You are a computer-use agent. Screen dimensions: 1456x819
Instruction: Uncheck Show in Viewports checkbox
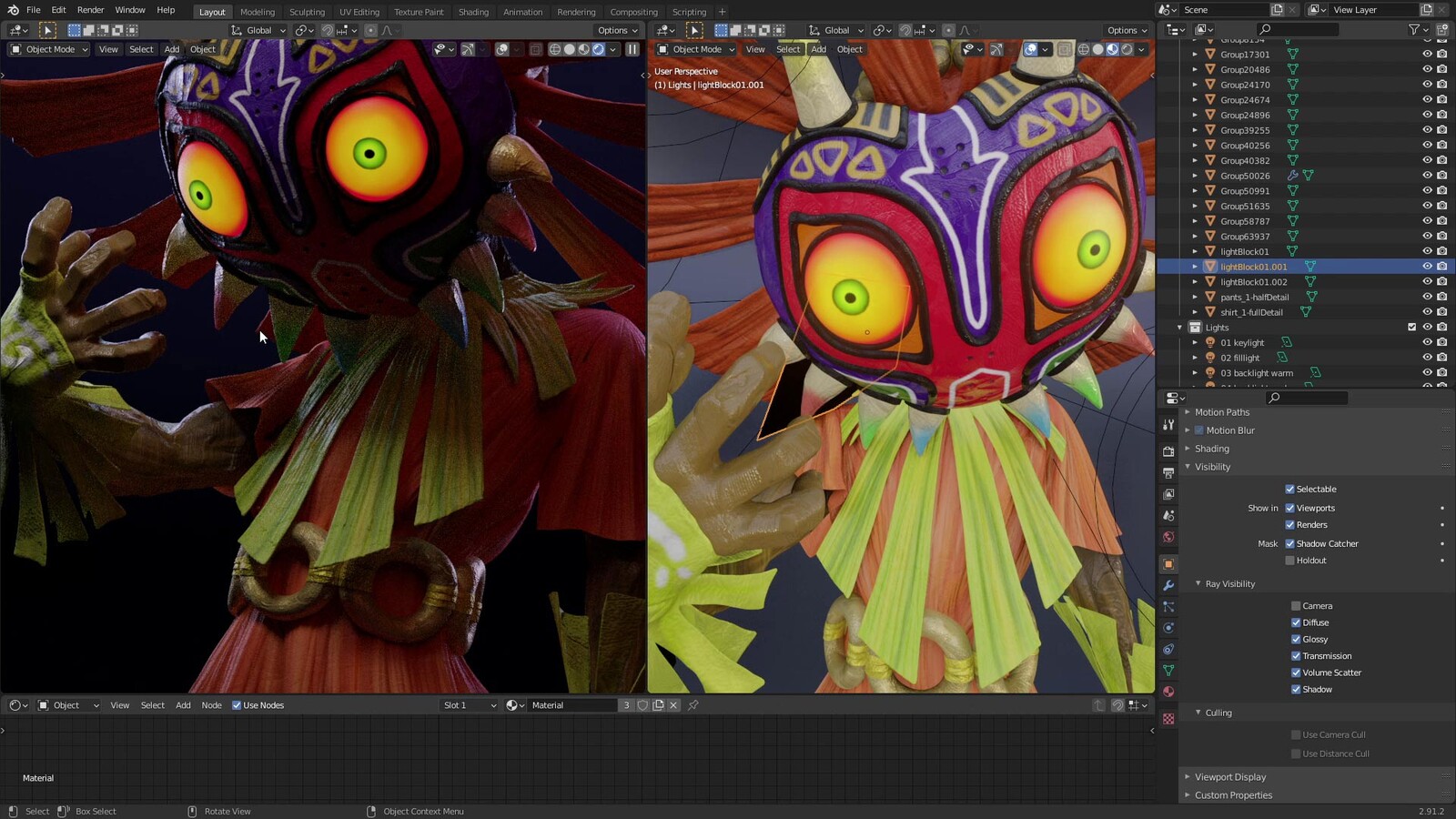tap(1289, 508)
